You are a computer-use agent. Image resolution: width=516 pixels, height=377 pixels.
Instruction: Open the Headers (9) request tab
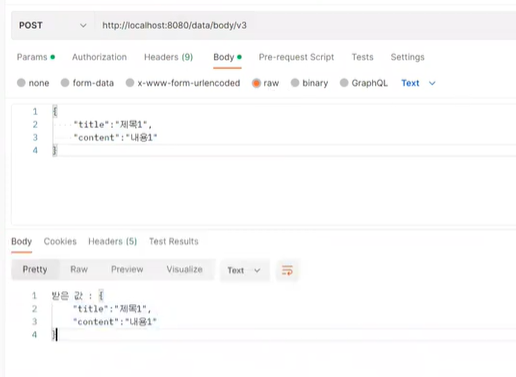coord(168,57)
